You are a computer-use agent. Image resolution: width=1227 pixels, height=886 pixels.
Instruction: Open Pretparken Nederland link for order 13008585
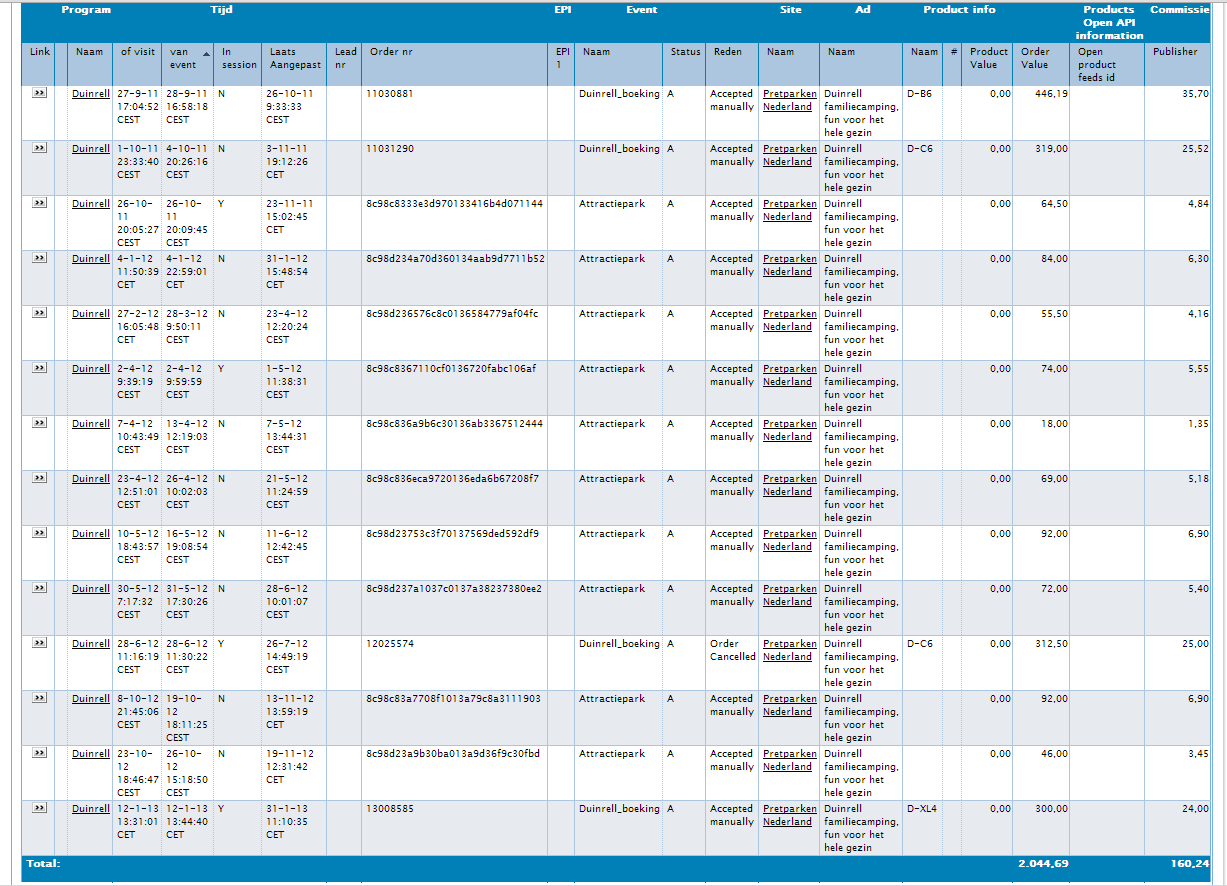789,815
